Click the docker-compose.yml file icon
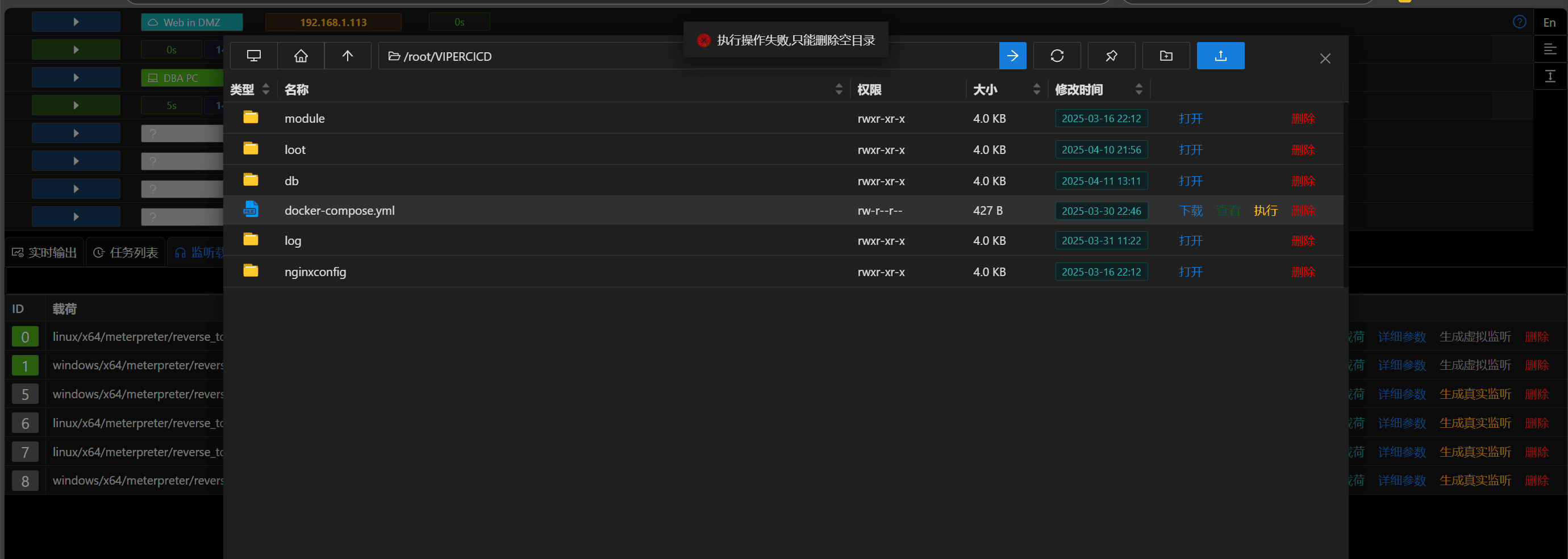 251,209
